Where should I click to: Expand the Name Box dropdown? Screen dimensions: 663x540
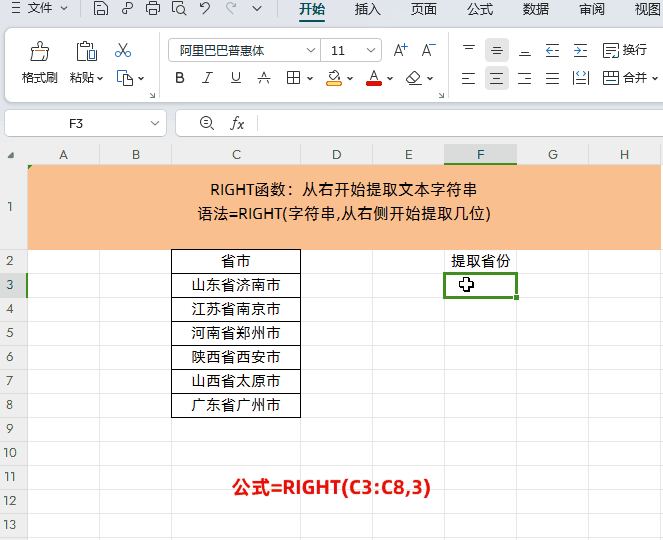[155, 123]
